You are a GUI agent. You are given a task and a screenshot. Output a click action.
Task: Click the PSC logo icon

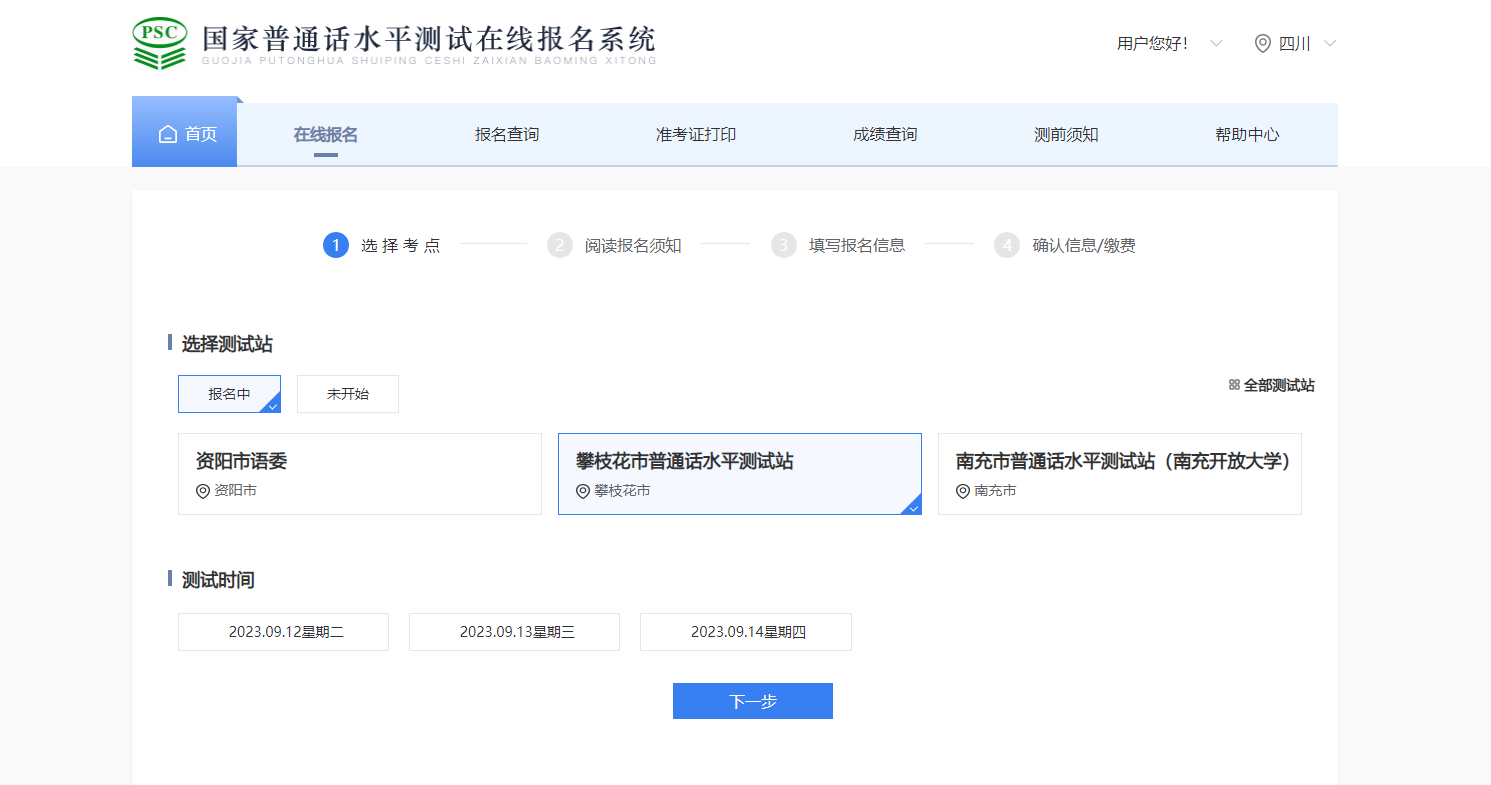(x=159, y=43)
